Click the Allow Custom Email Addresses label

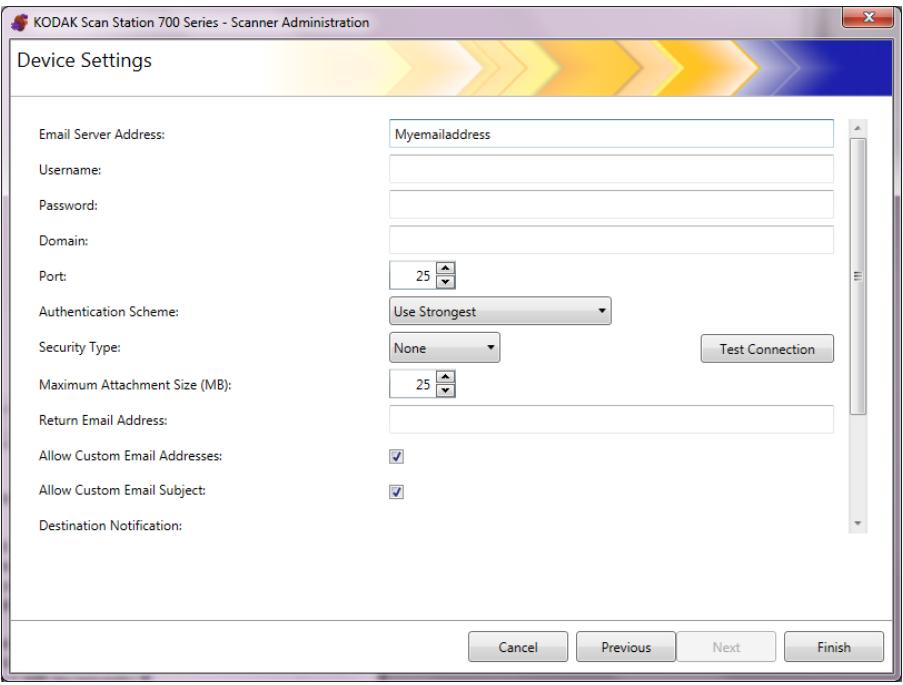(130, 456)
